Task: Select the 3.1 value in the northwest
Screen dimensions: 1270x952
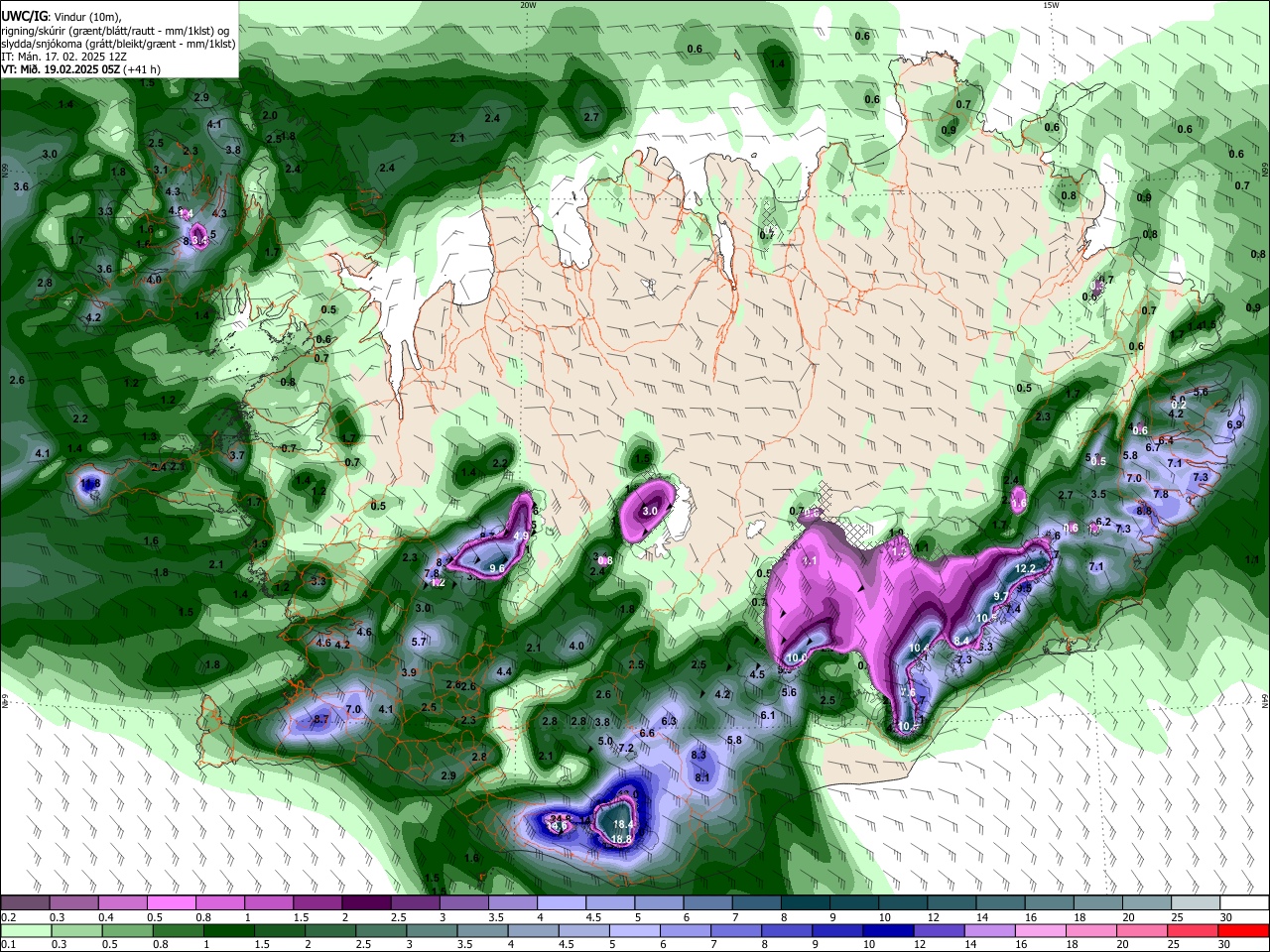Action: tap(161, 170)
